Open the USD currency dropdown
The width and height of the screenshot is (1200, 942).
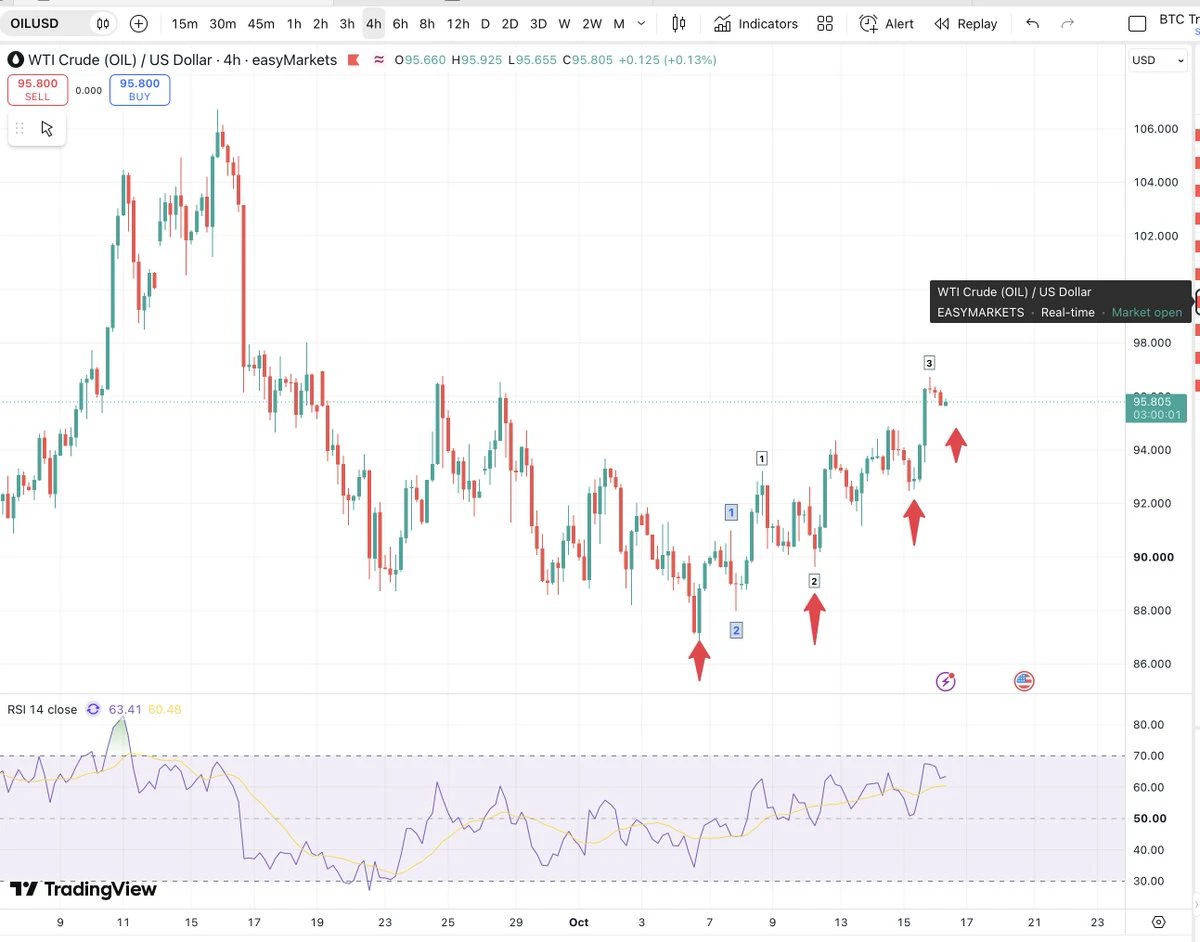pyautogui.click(x=1152, y=60)
